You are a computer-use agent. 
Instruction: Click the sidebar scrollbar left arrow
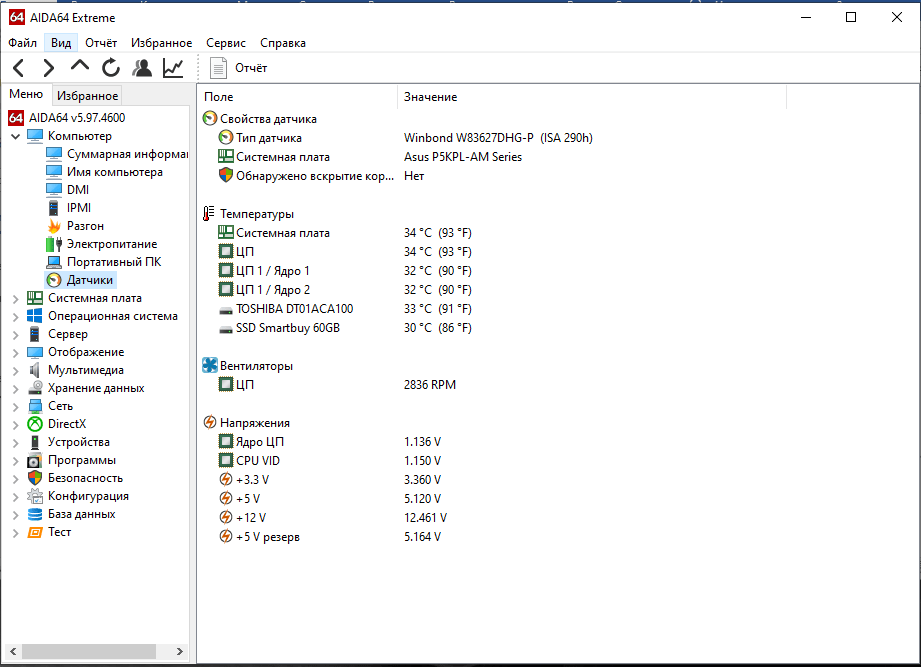click(13, 651)
